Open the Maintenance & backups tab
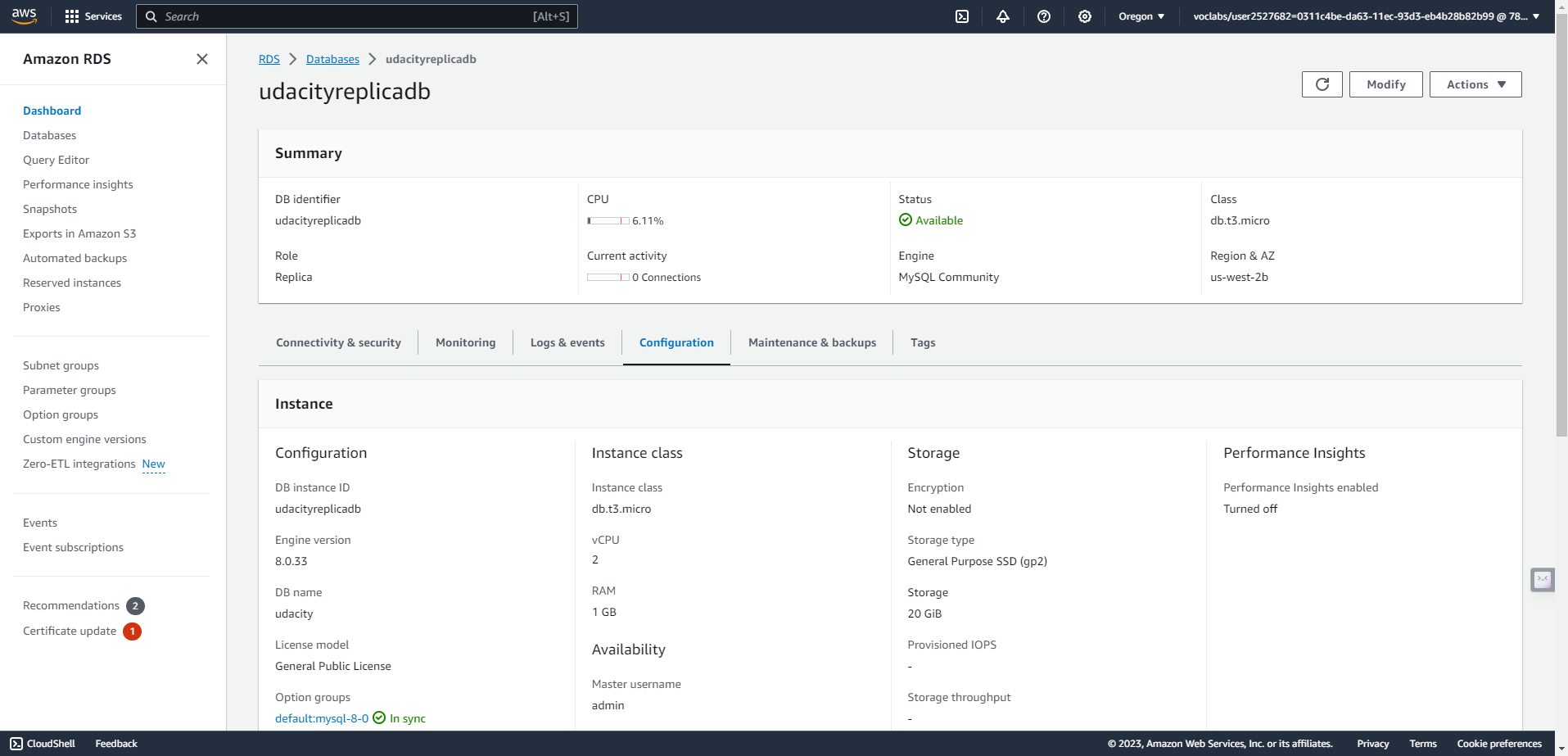The width and height of the screenshot is (1568, 756). [811, 342]
